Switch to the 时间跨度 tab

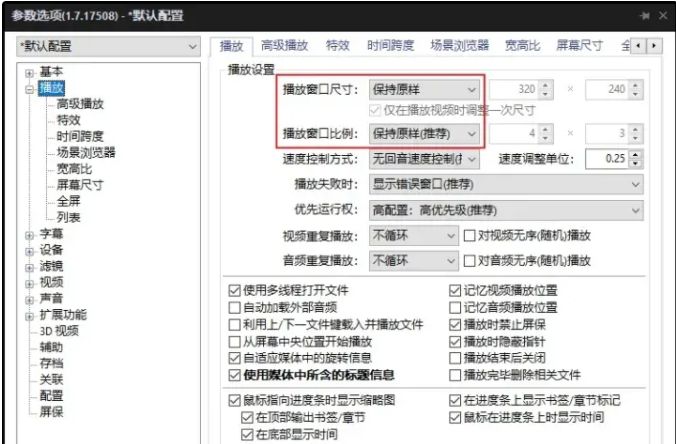[391, 45]
